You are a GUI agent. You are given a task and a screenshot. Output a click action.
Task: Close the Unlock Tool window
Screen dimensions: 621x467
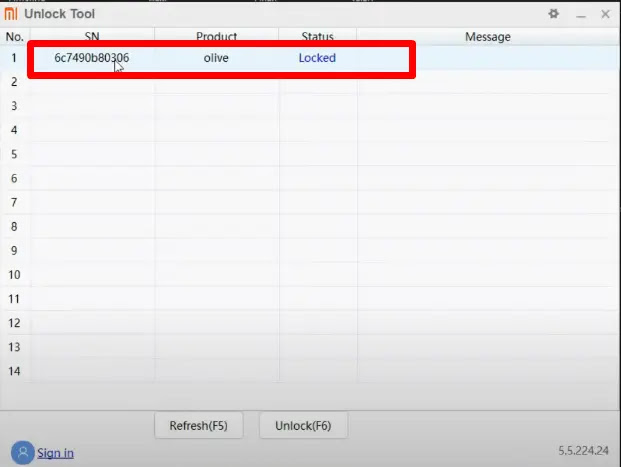[x=605, y=14]
